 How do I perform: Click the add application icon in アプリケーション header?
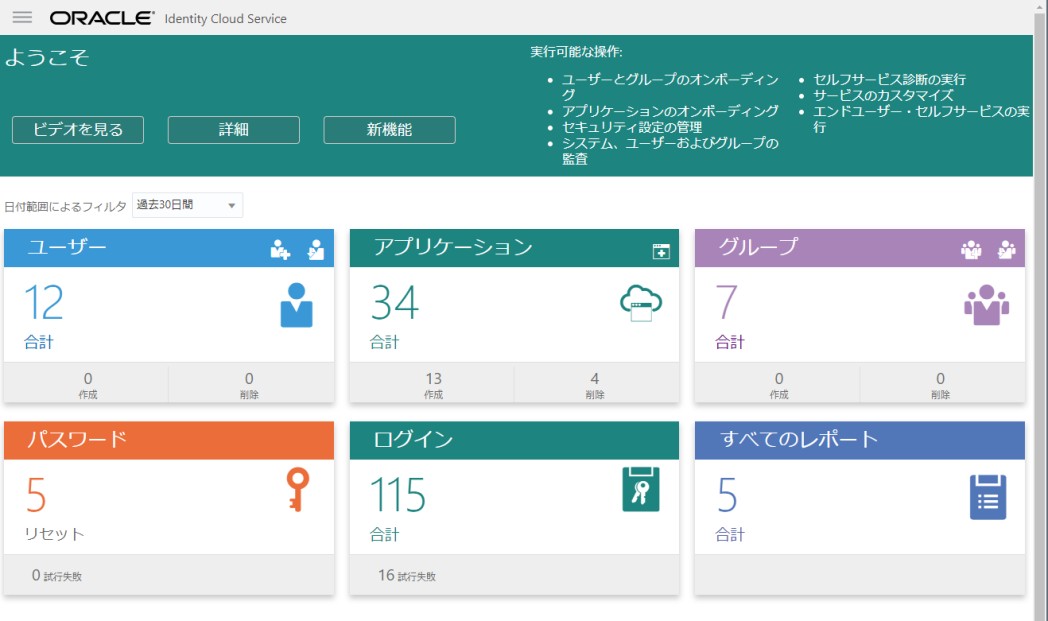tap(661, 251)
